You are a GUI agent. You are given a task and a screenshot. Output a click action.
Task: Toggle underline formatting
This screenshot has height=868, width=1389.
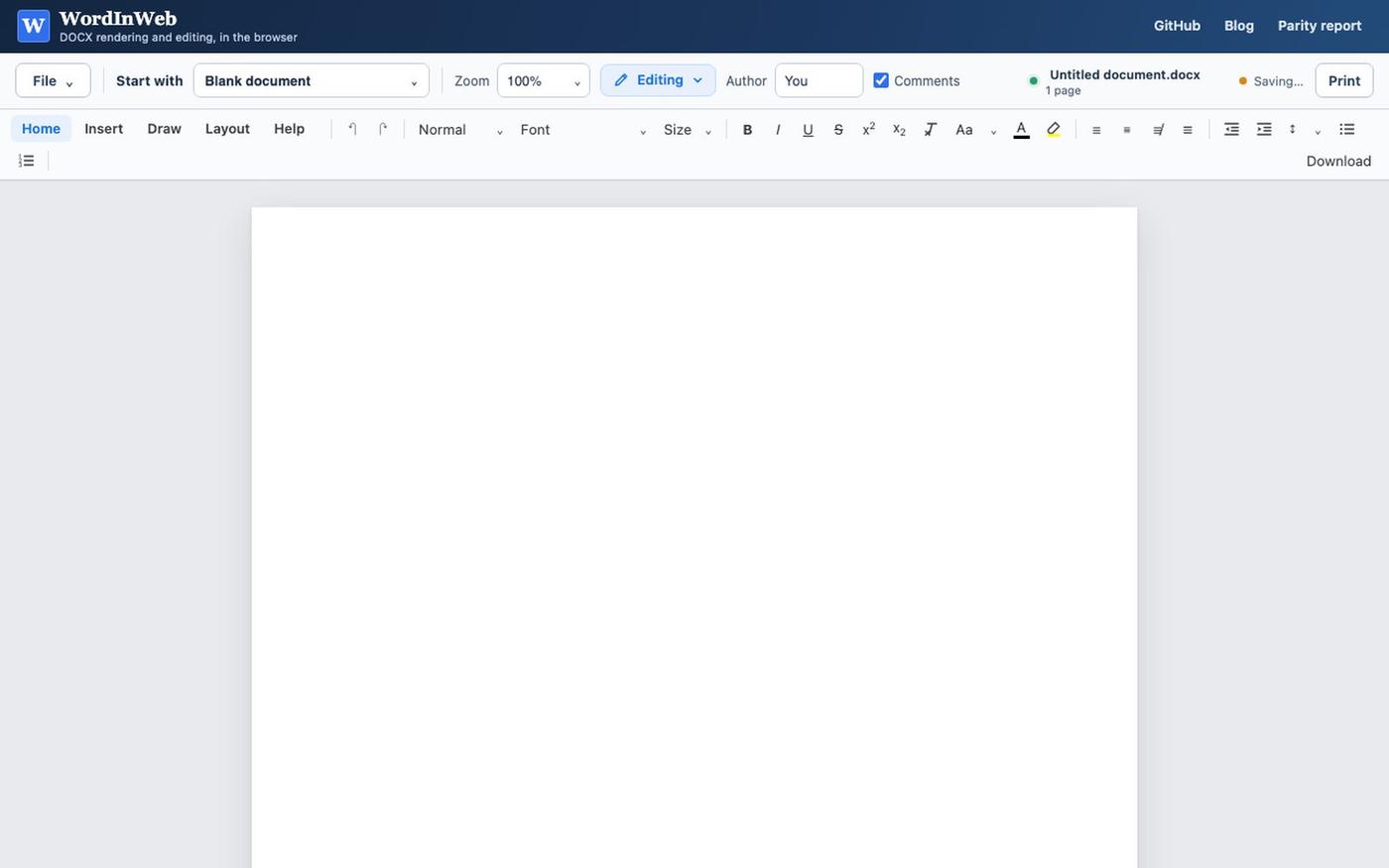pyautogui.click(x=808, y=129)
